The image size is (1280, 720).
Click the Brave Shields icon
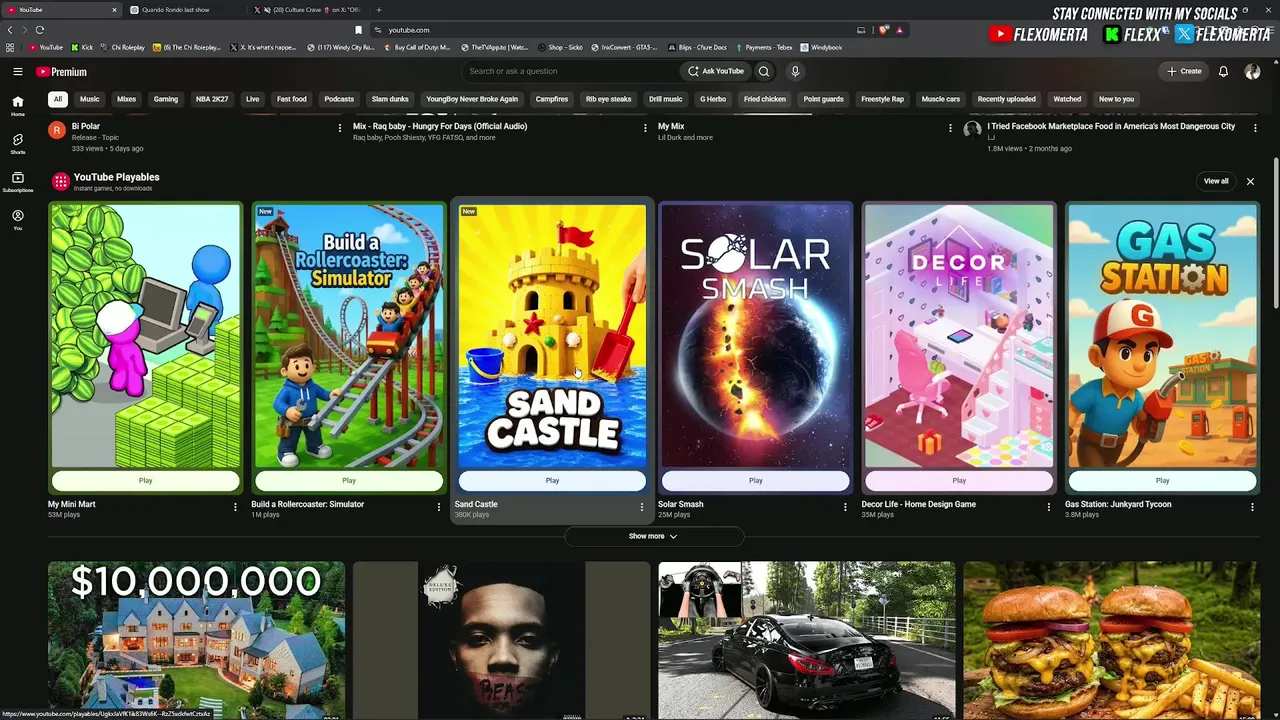(884, 30)
